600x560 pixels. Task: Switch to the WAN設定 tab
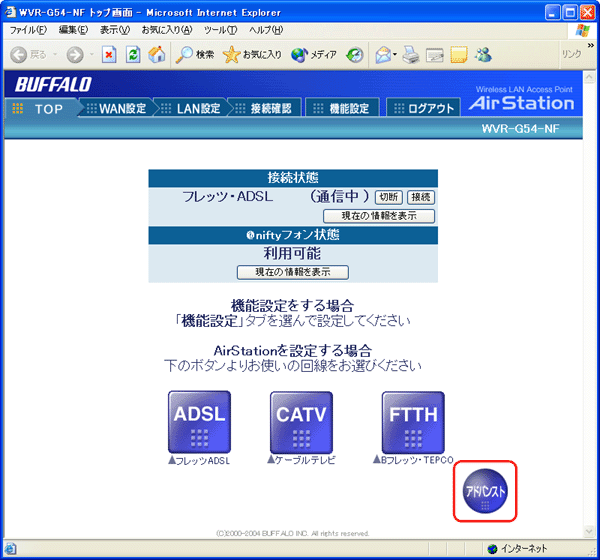[x=117, y=109]
